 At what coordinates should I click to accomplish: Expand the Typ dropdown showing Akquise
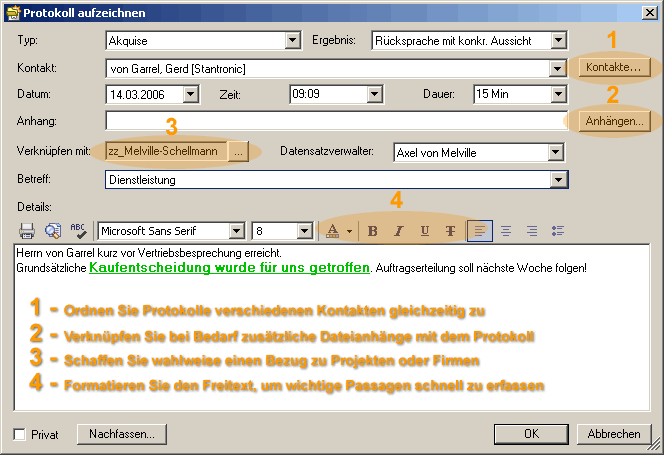coord(292,41)
